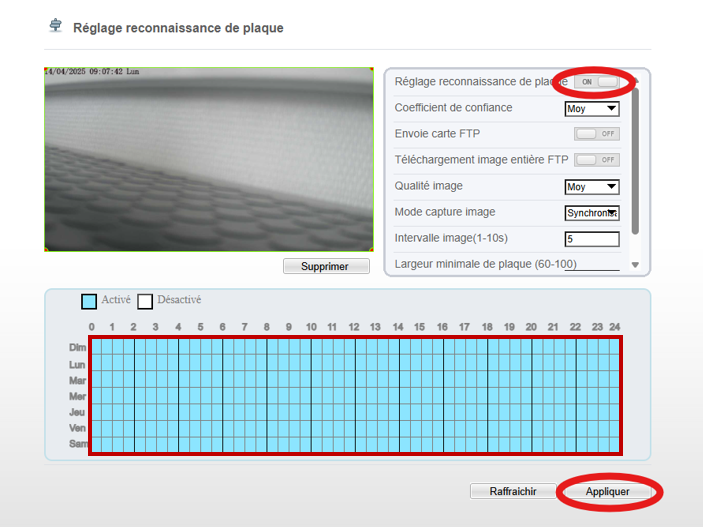
Task: Click the 'Intervalle image(1-10s)' label
Action: pyautogui.click(x=451, y=238)
